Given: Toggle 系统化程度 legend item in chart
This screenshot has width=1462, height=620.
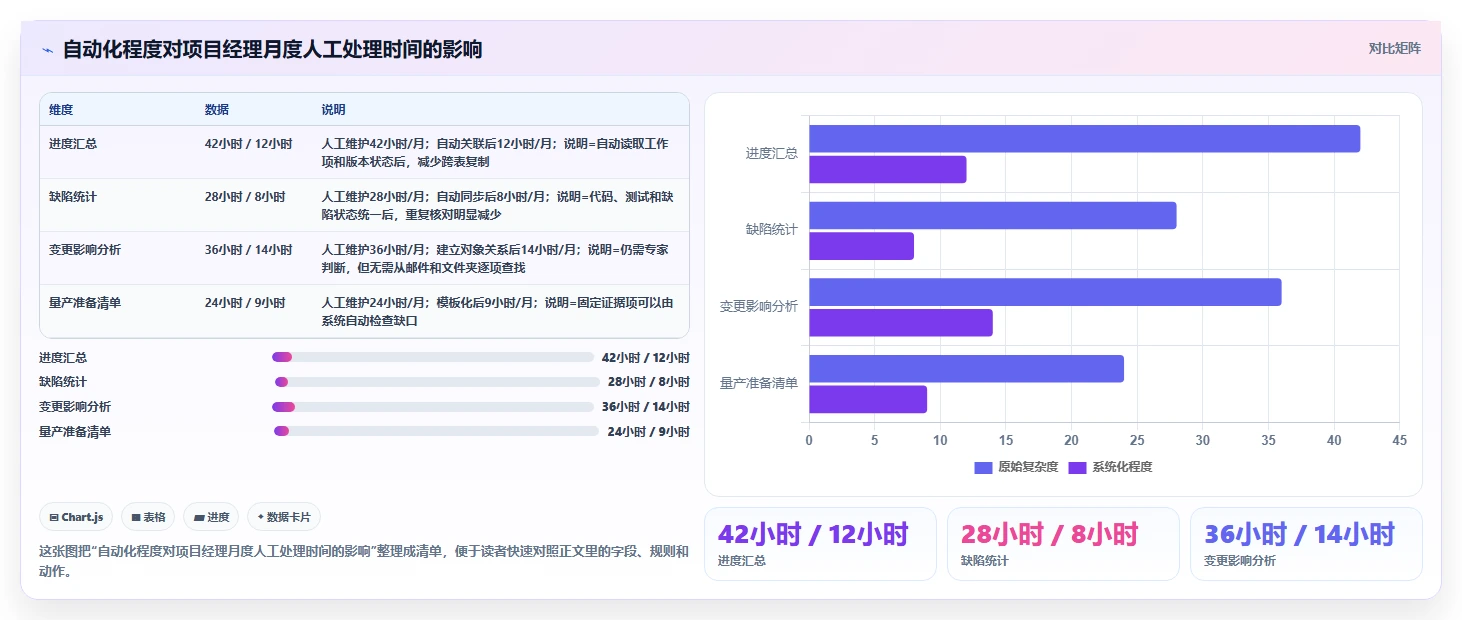Looking at the screenshot, I should click(x=1110, y=467).
